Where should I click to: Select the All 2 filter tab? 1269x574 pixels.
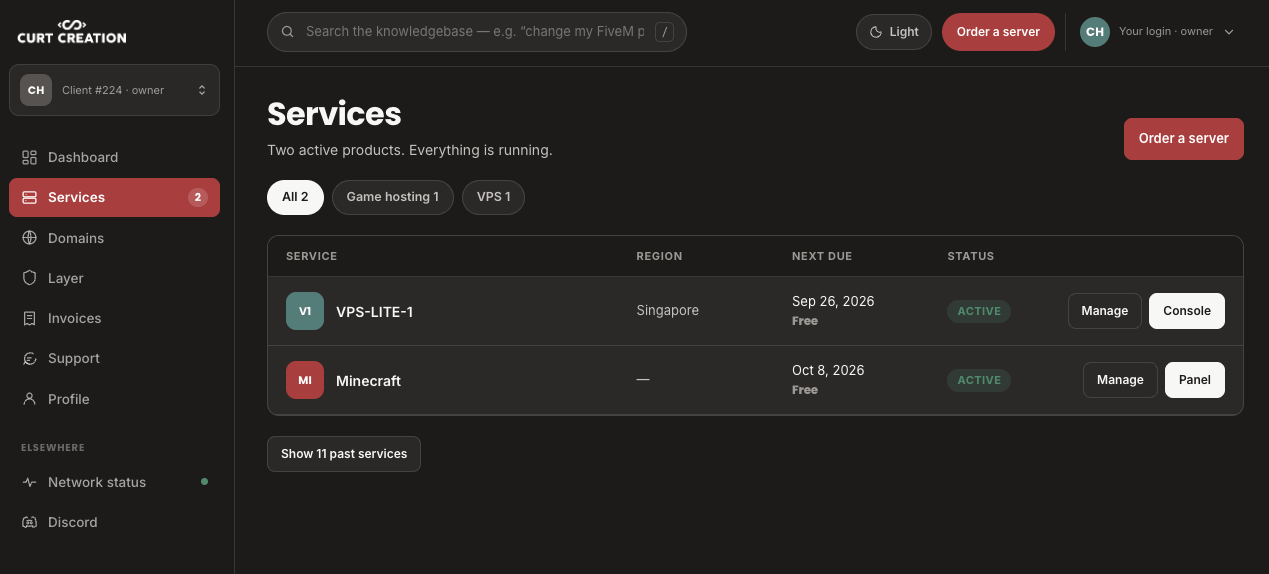coord(295,197)
